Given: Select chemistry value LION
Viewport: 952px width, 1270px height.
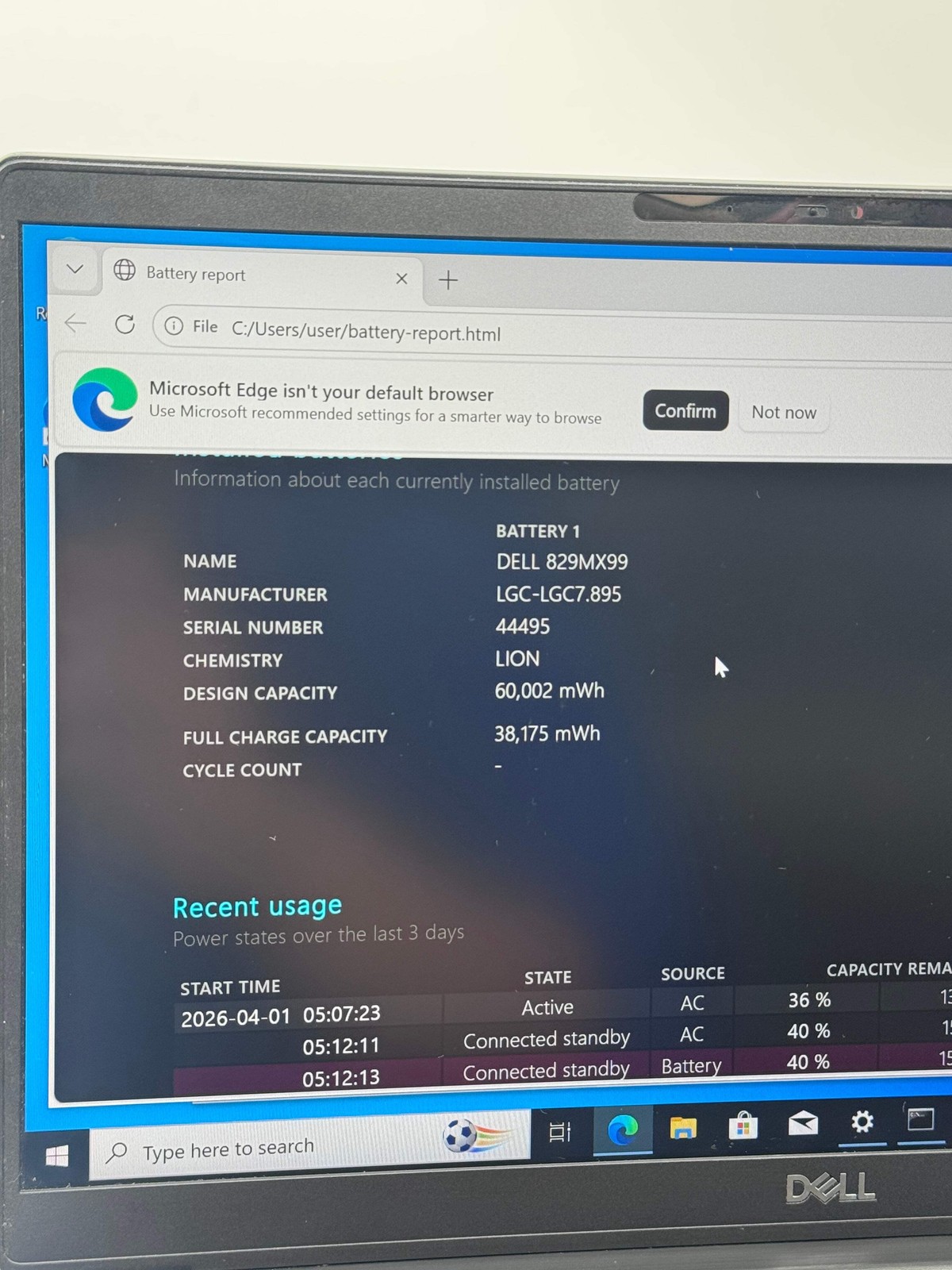Looking at the screenshot, I should (517, 659).
